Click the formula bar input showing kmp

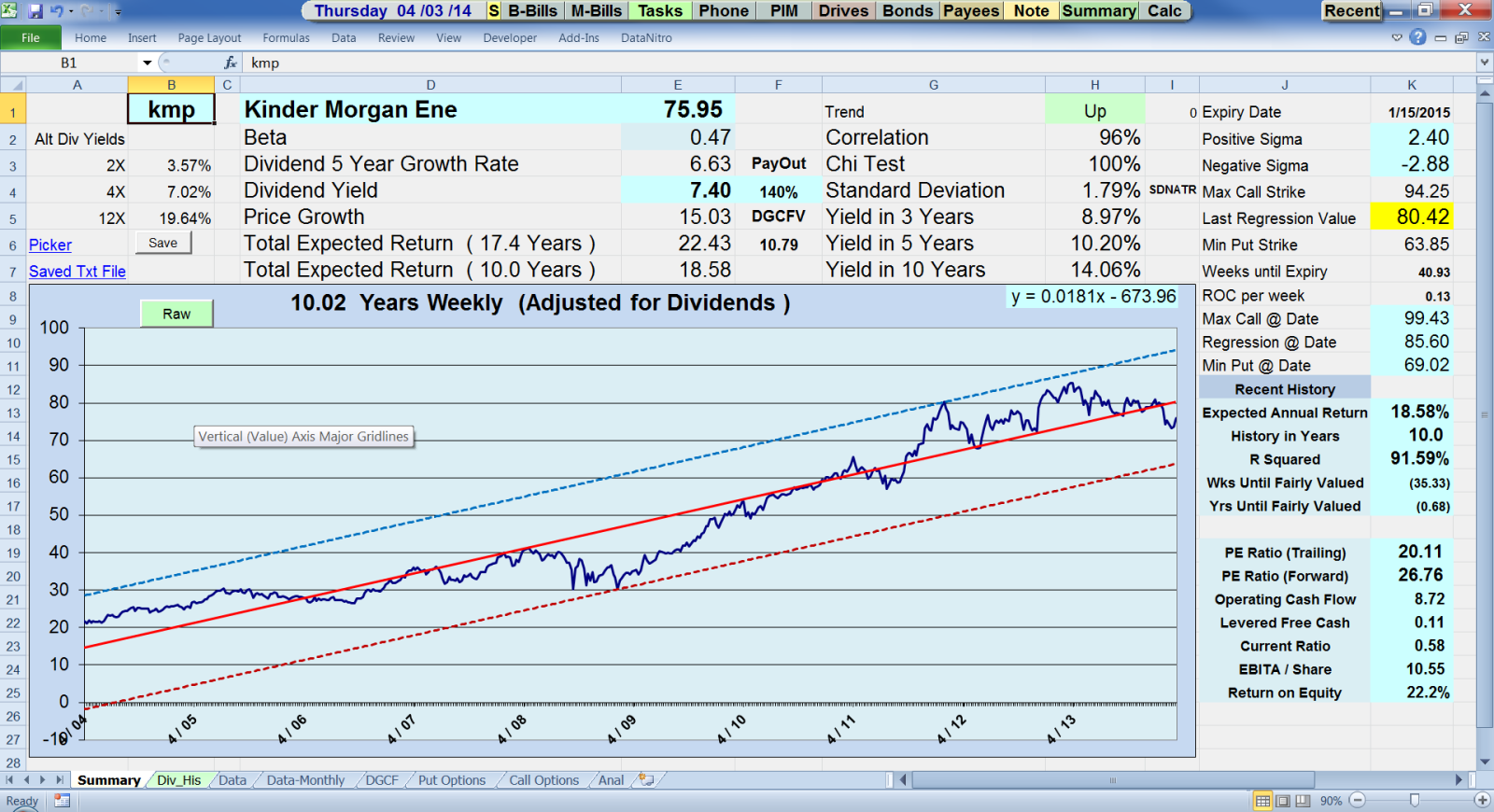[x=859, y=63]
